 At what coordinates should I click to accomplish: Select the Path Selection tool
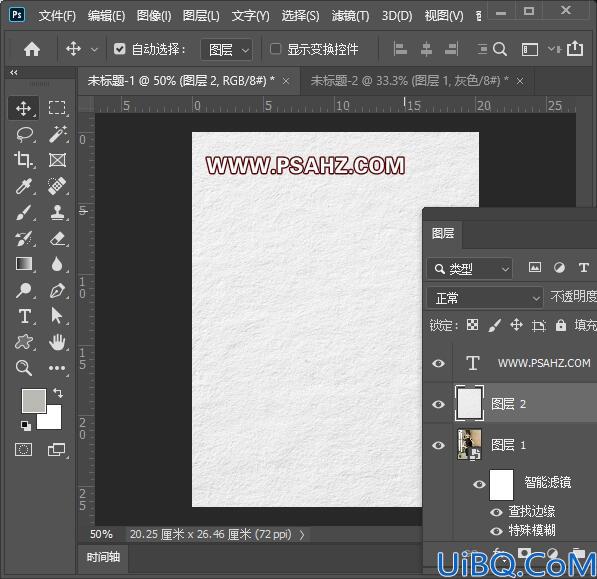[x=57, y=316]
